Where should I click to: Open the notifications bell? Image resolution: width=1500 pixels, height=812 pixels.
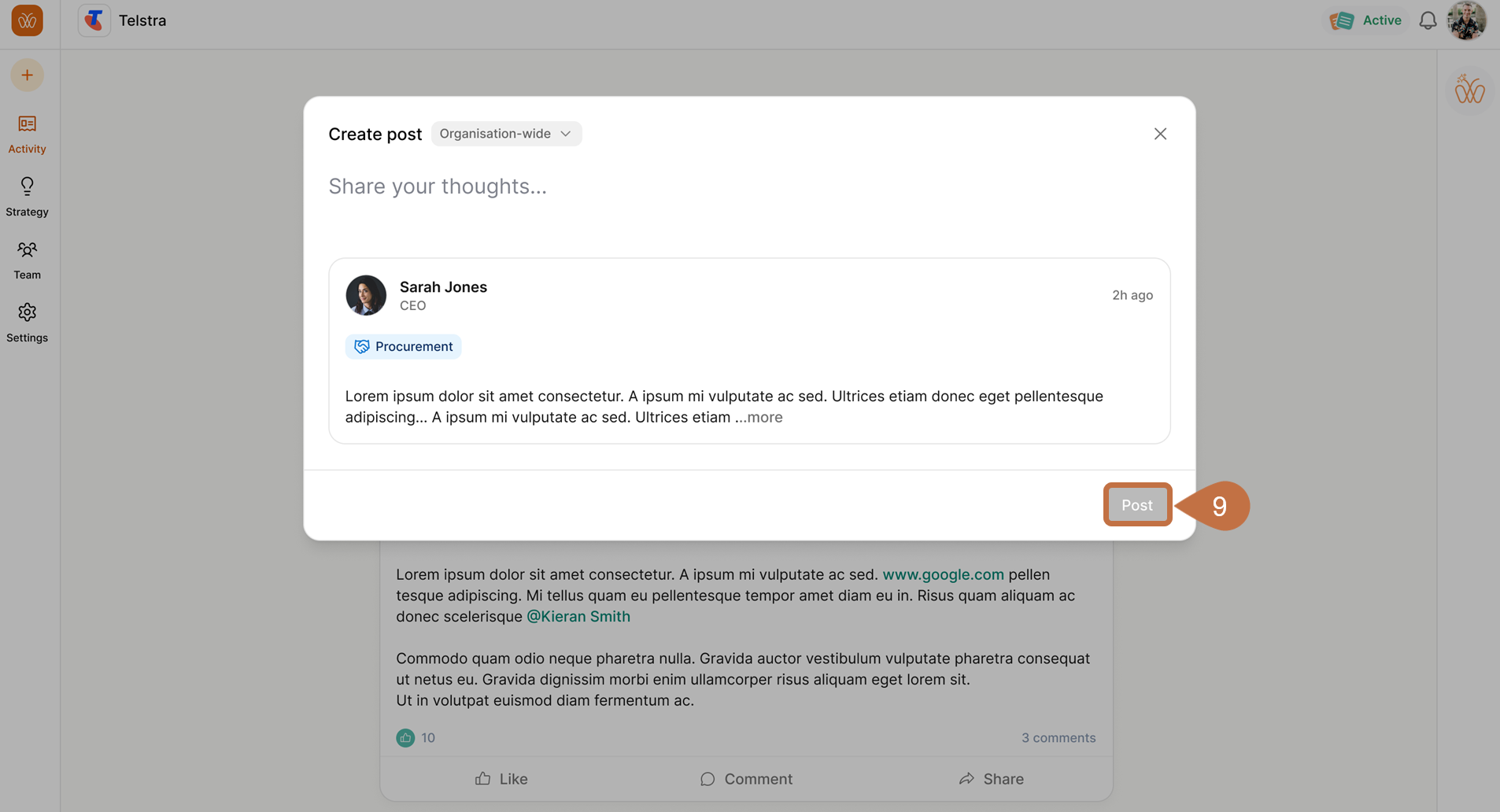(x=1428, y=20)
